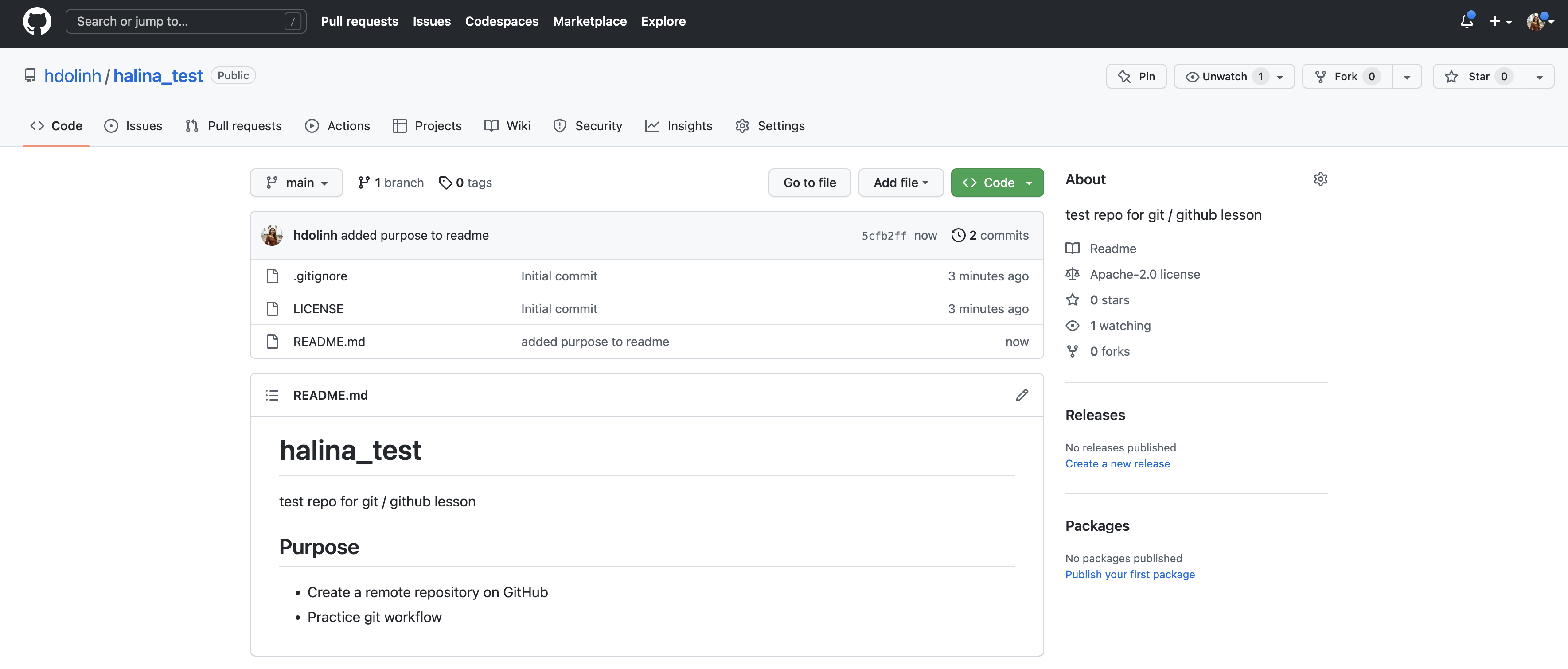Click the hdolinh commit author avatar
This screenshot has width=1568, height=669.
(x=272, y=235)
